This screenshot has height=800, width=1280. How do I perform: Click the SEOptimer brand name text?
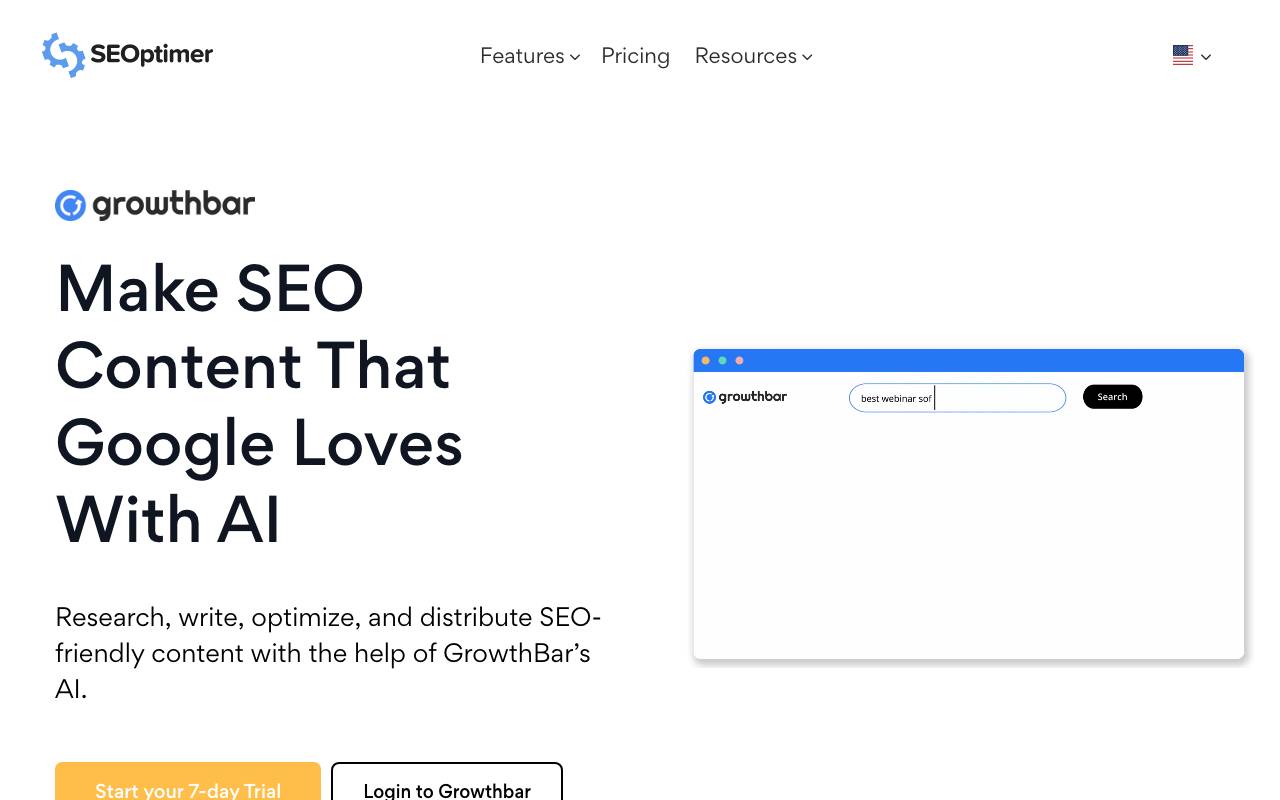151,55
